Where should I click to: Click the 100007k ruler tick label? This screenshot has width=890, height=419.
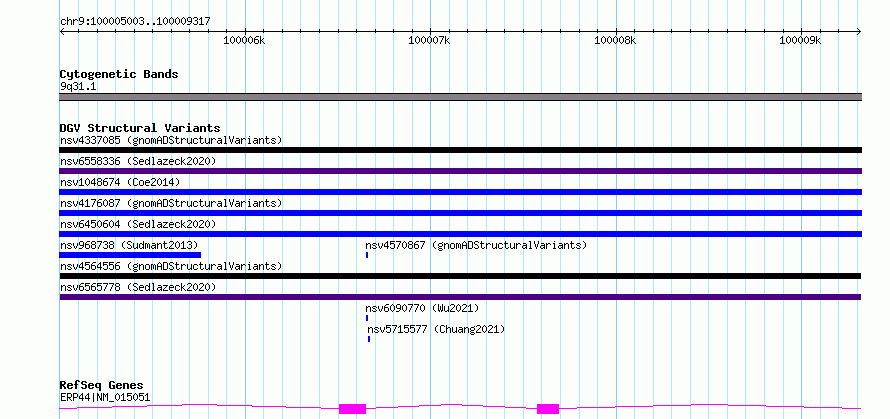pos(430,40)
